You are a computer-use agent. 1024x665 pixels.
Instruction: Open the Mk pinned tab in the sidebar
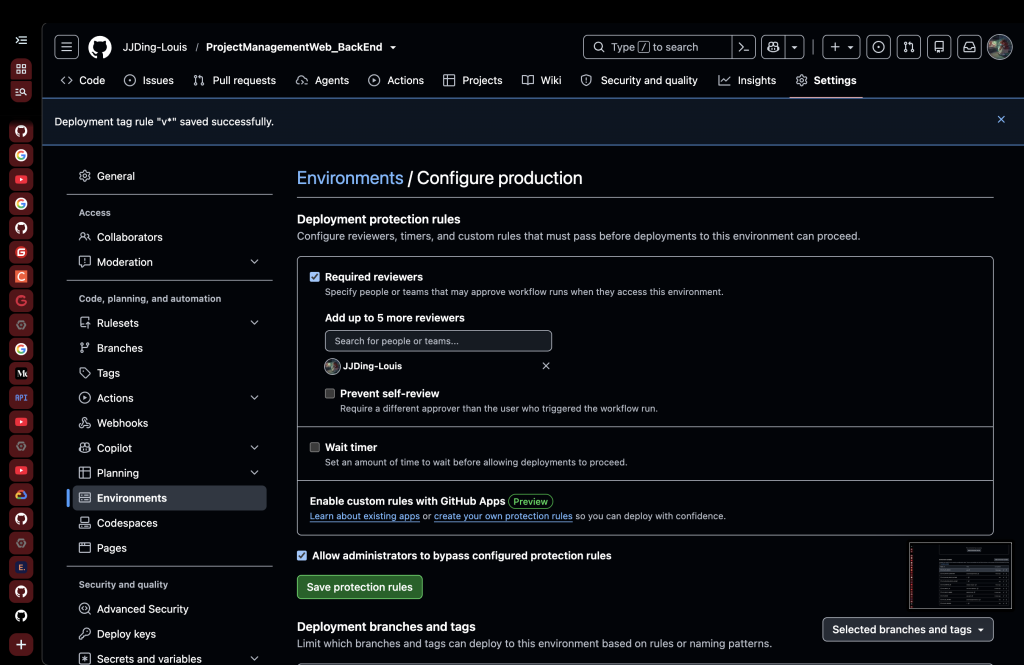pos(21,374)
